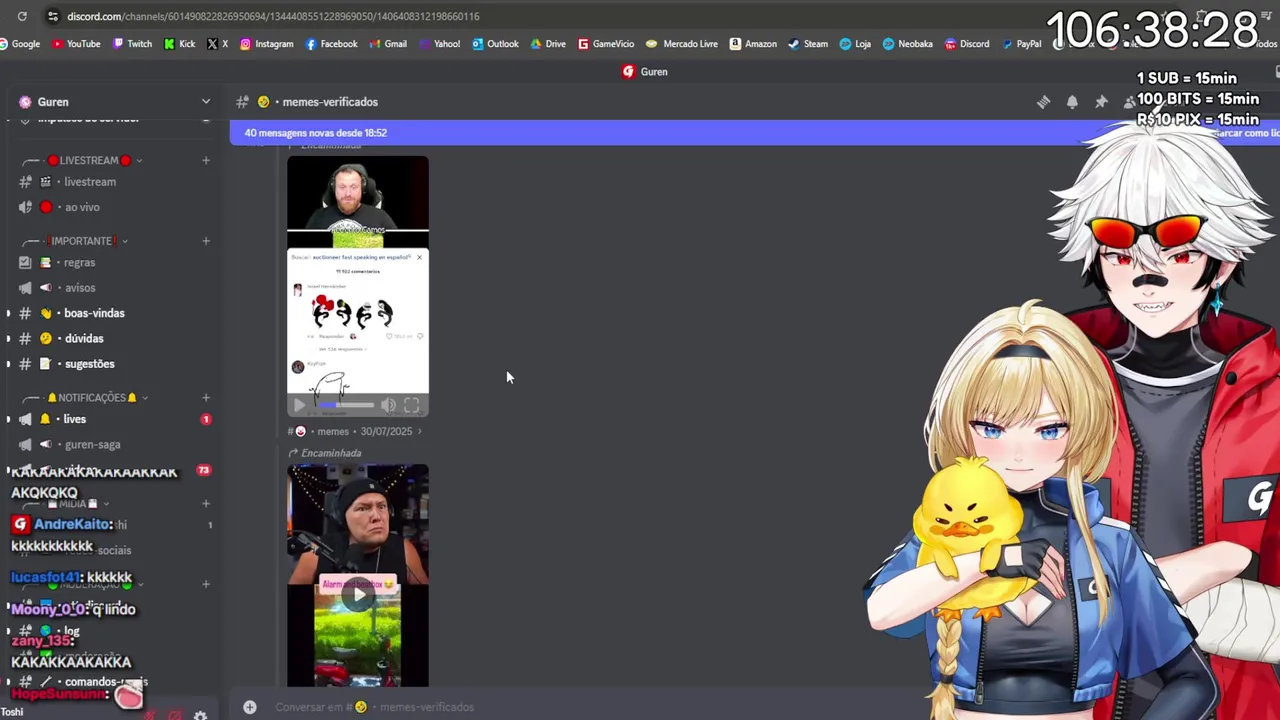Open GameVicio bookmark
This screenshot has width=1280, height=720.
[x=606, y=44]
